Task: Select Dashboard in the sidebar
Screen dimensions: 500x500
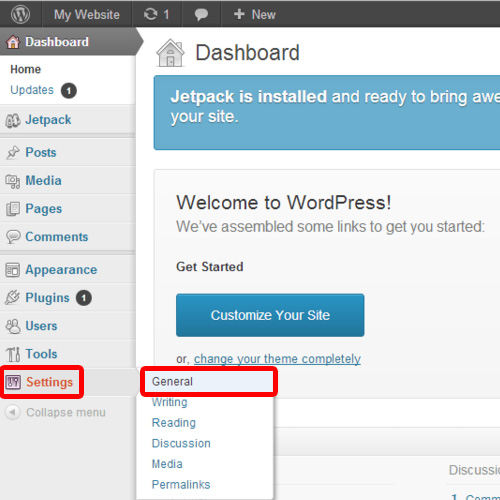Action: pyautogui.click(x=57, y=42)
